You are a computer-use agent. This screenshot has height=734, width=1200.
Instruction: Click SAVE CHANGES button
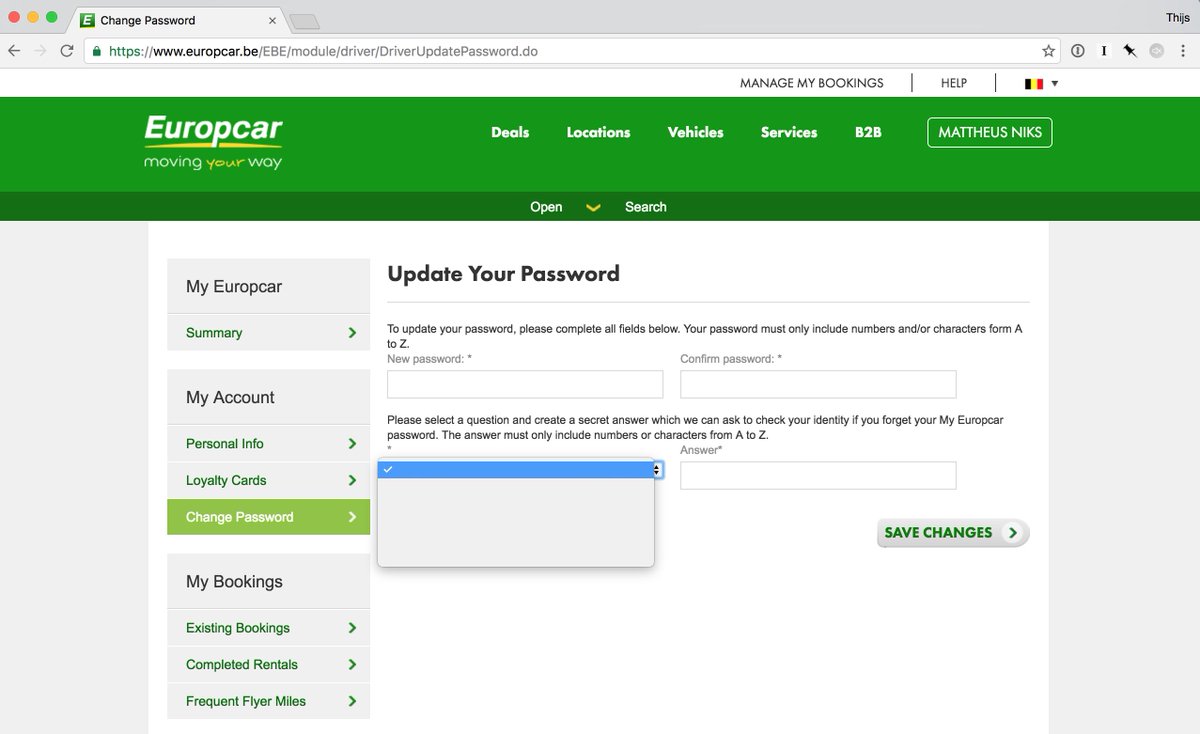[x=953, y=533]
